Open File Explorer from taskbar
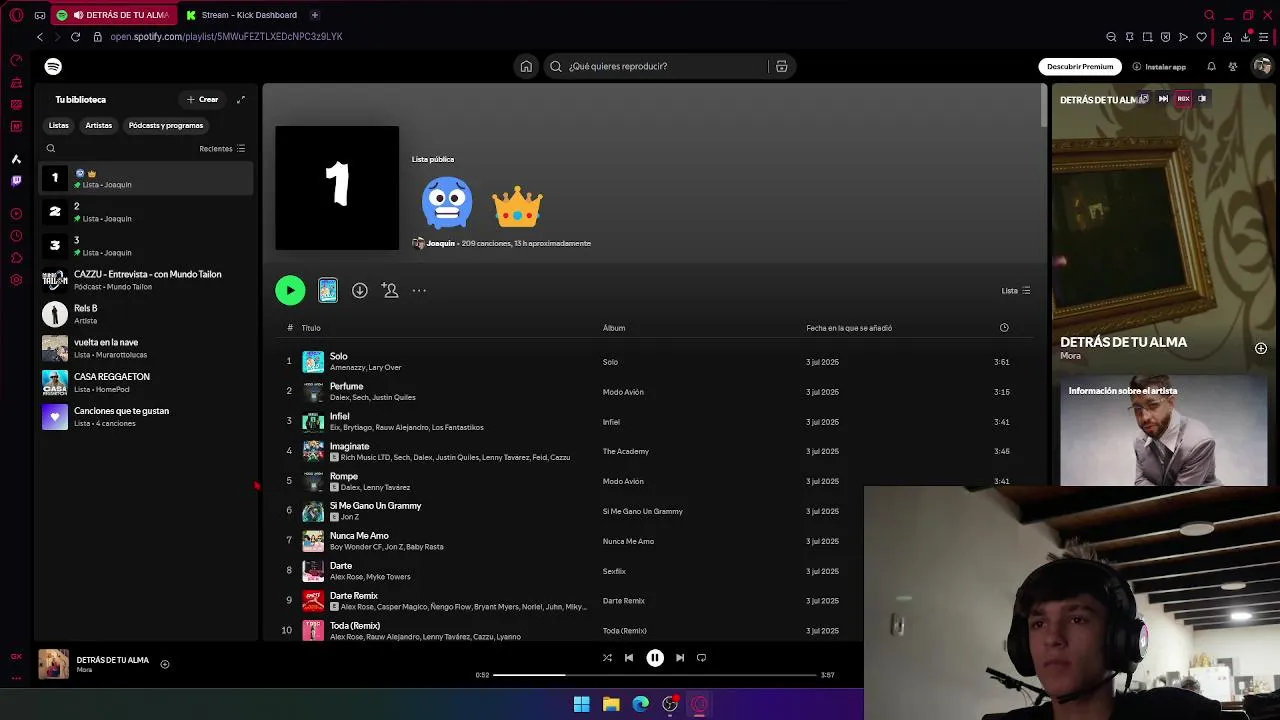1280x720 pixels. pos(611,704)
